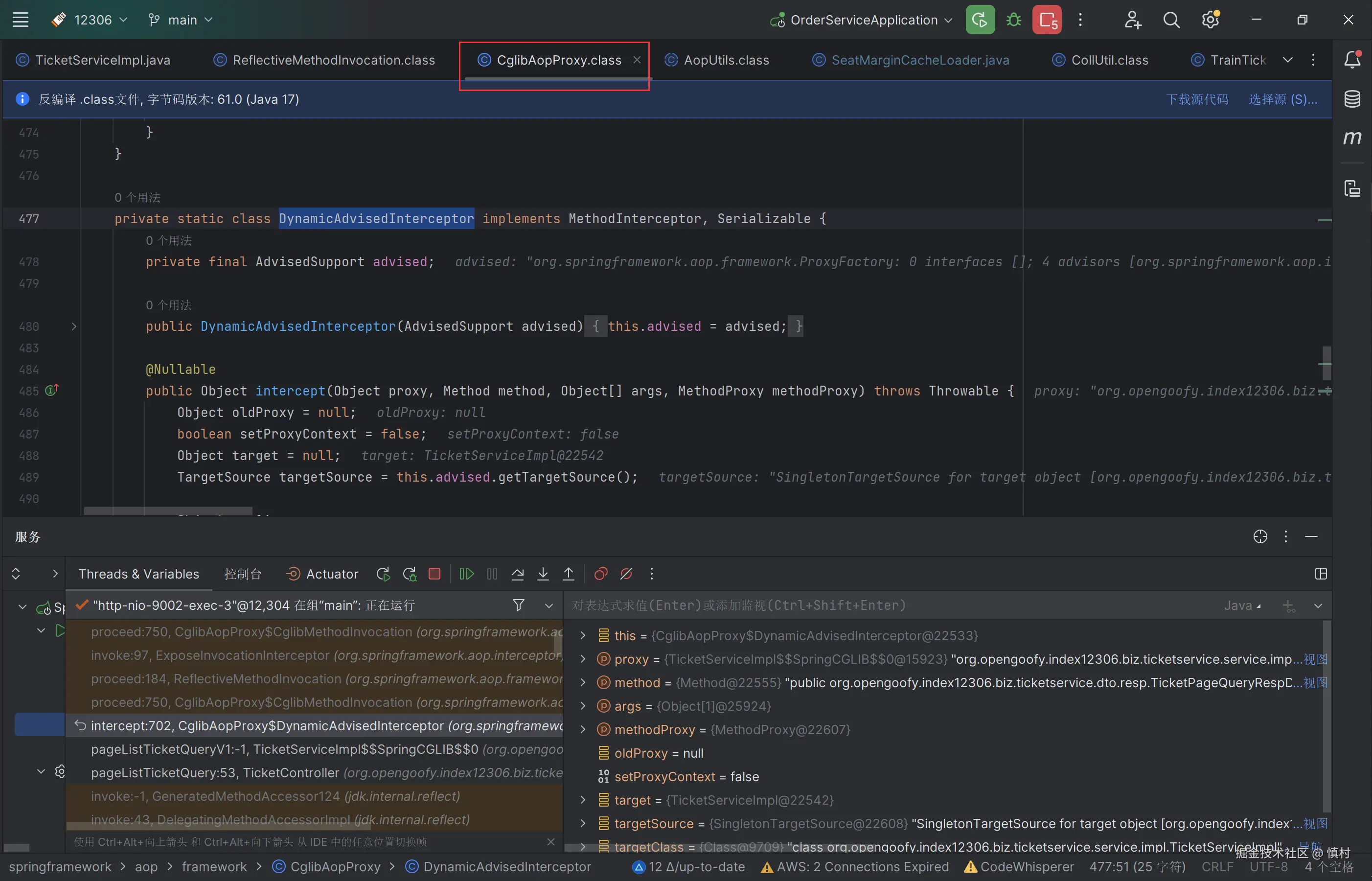Open the Database tool window icon
1372x881 pixels.
click(1352, 99)
